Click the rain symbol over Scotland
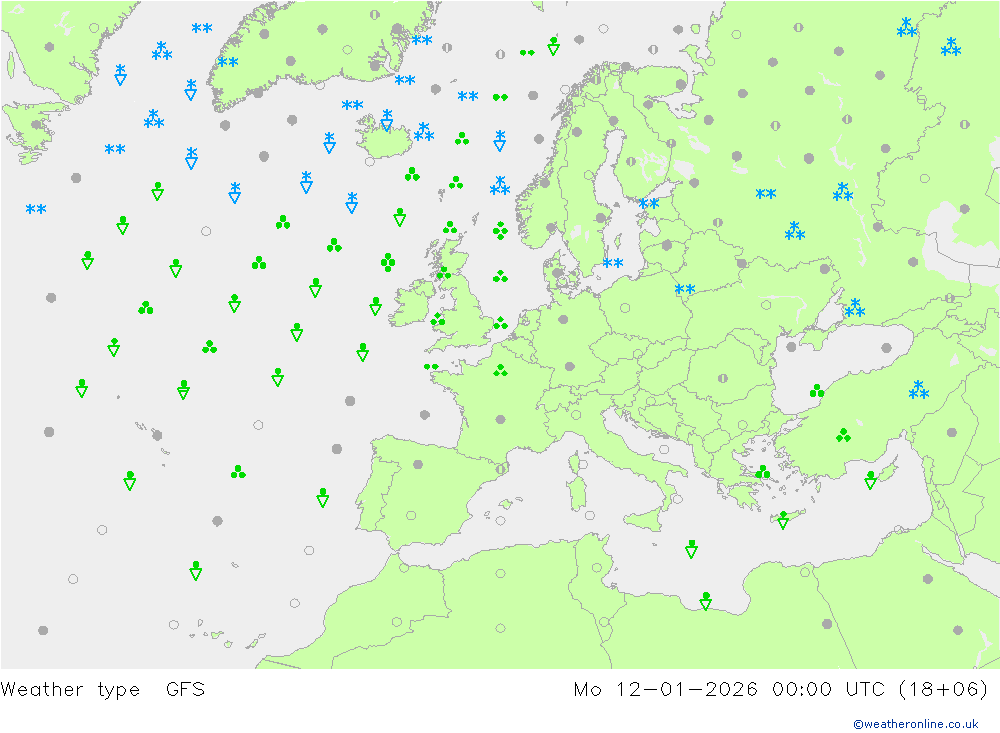The height and width of the screenshot is (733, 1000). 443,274
